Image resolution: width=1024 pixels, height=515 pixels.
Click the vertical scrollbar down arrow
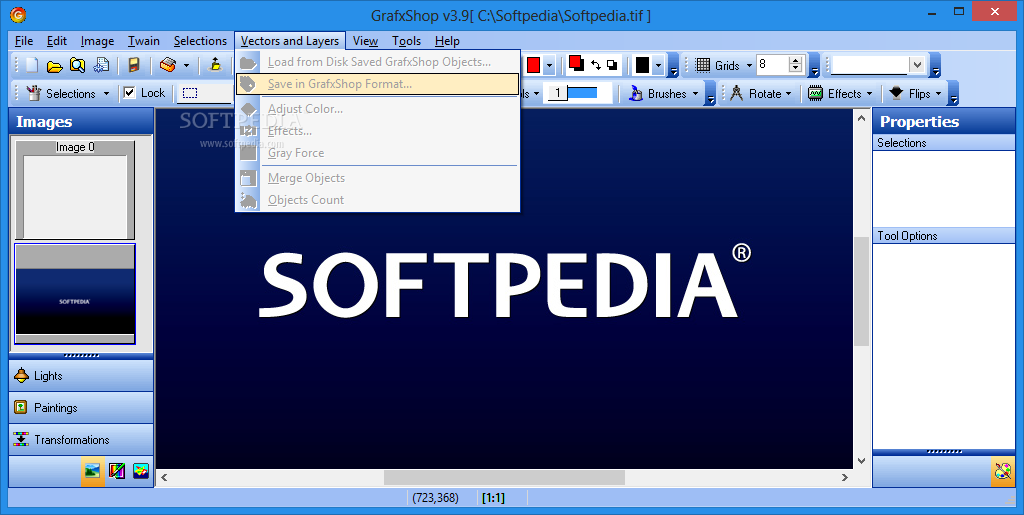(861, 460)
